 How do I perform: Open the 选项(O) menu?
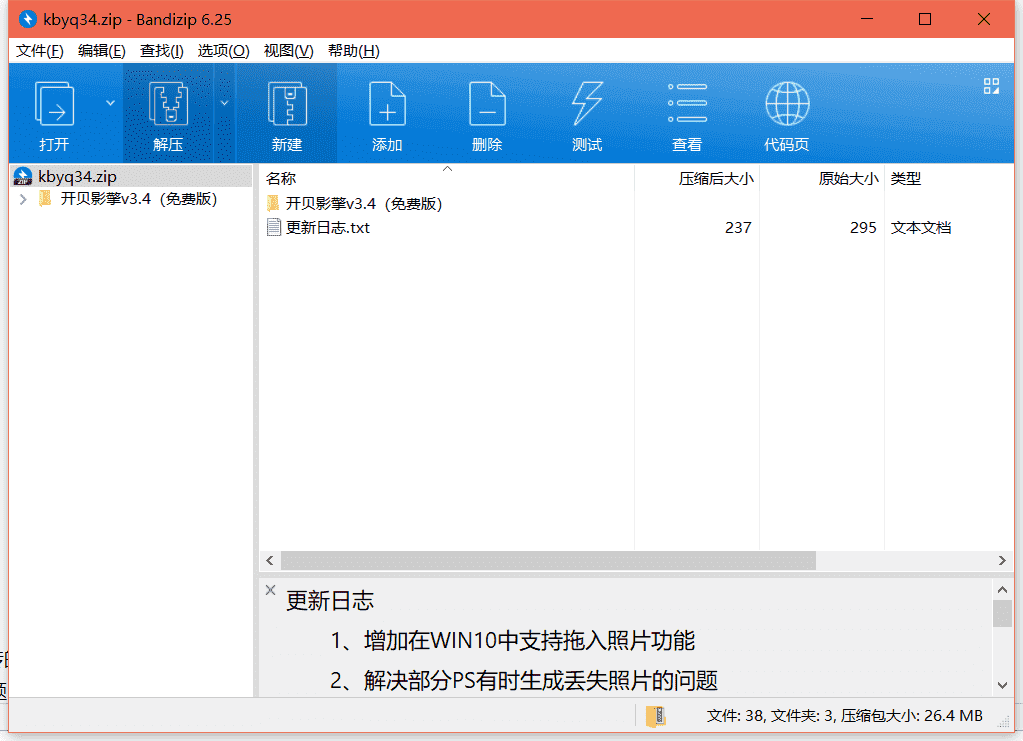click(223, 51)
